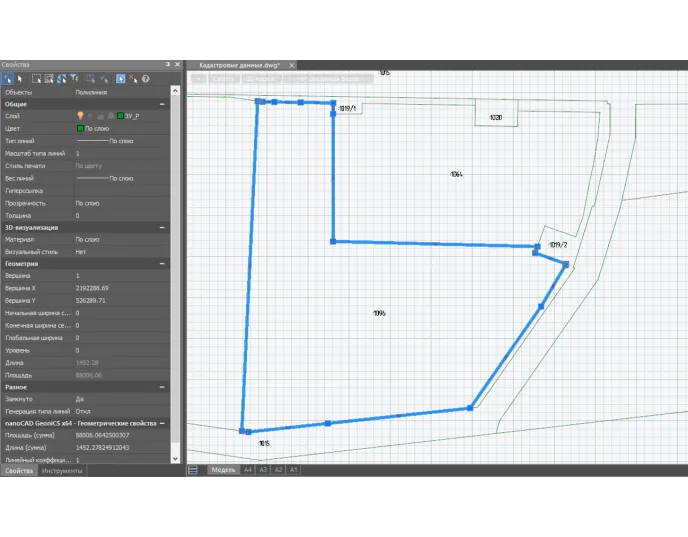Select the rectangular selection frame tool

[x=36, y=78]
